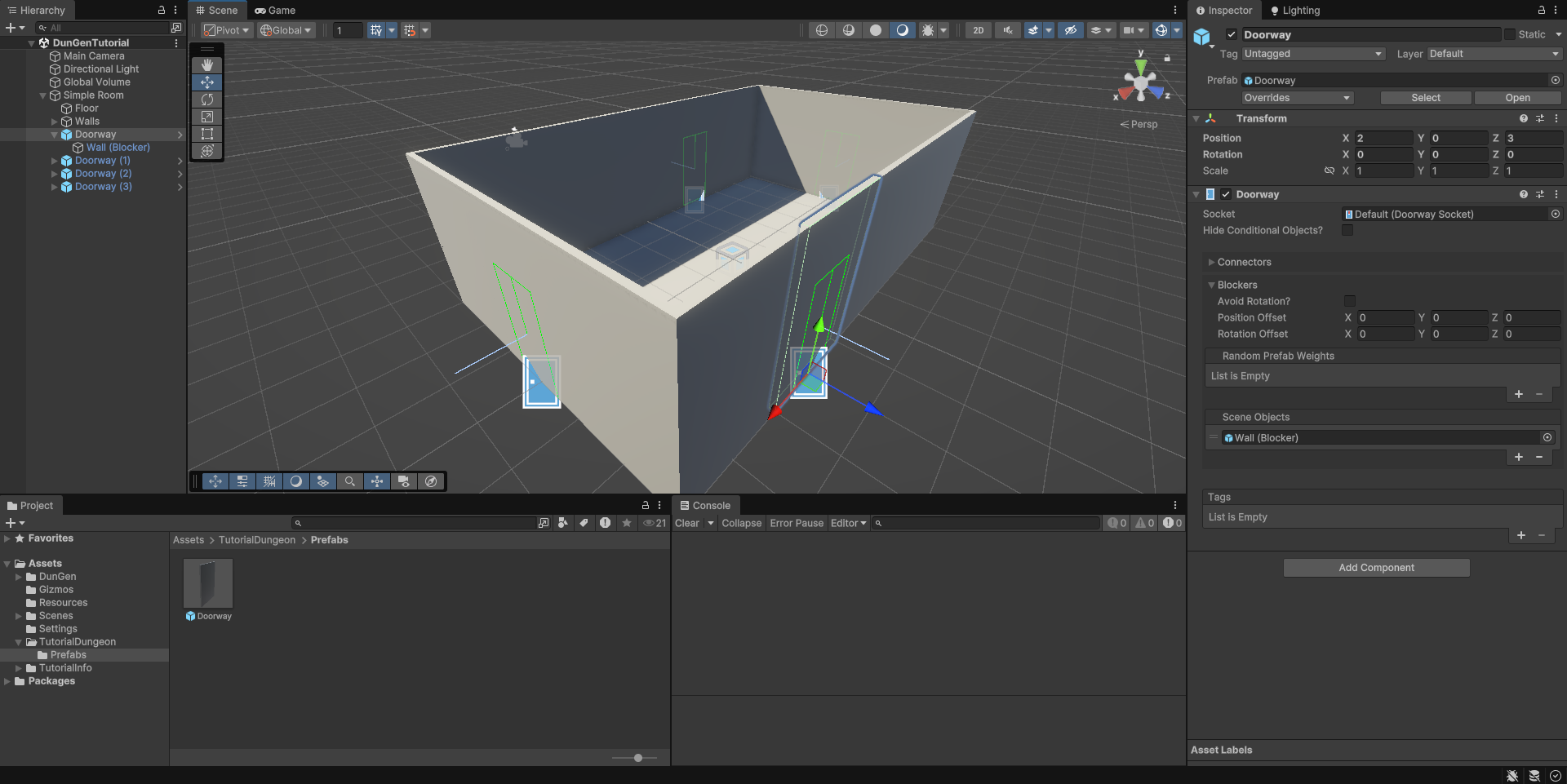Adjust the Project icon size slider
The image size is (1567, 784).
click(x=638, y=758)
